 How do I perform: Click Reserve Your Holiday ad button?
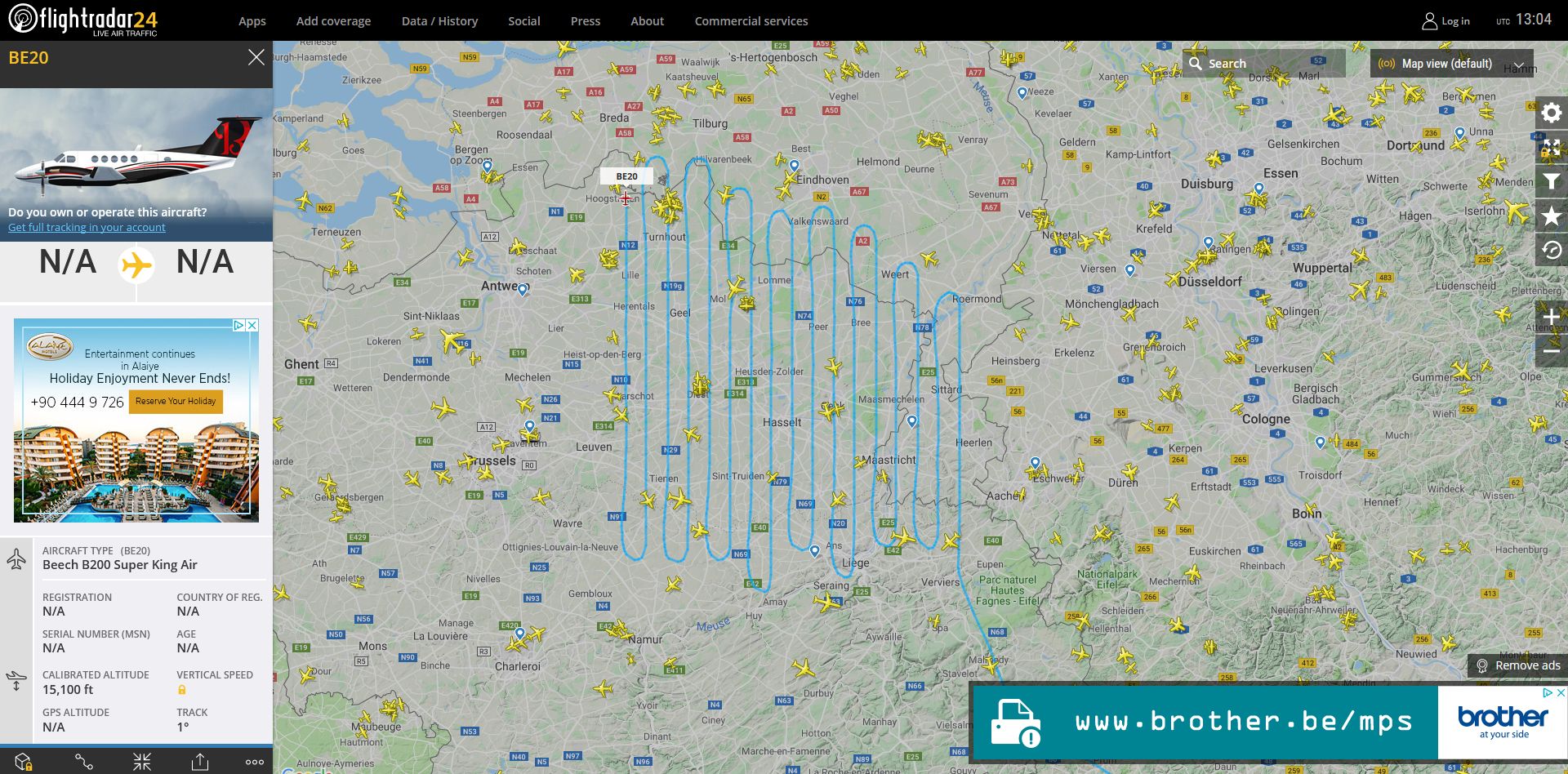(x=176, y=401)
